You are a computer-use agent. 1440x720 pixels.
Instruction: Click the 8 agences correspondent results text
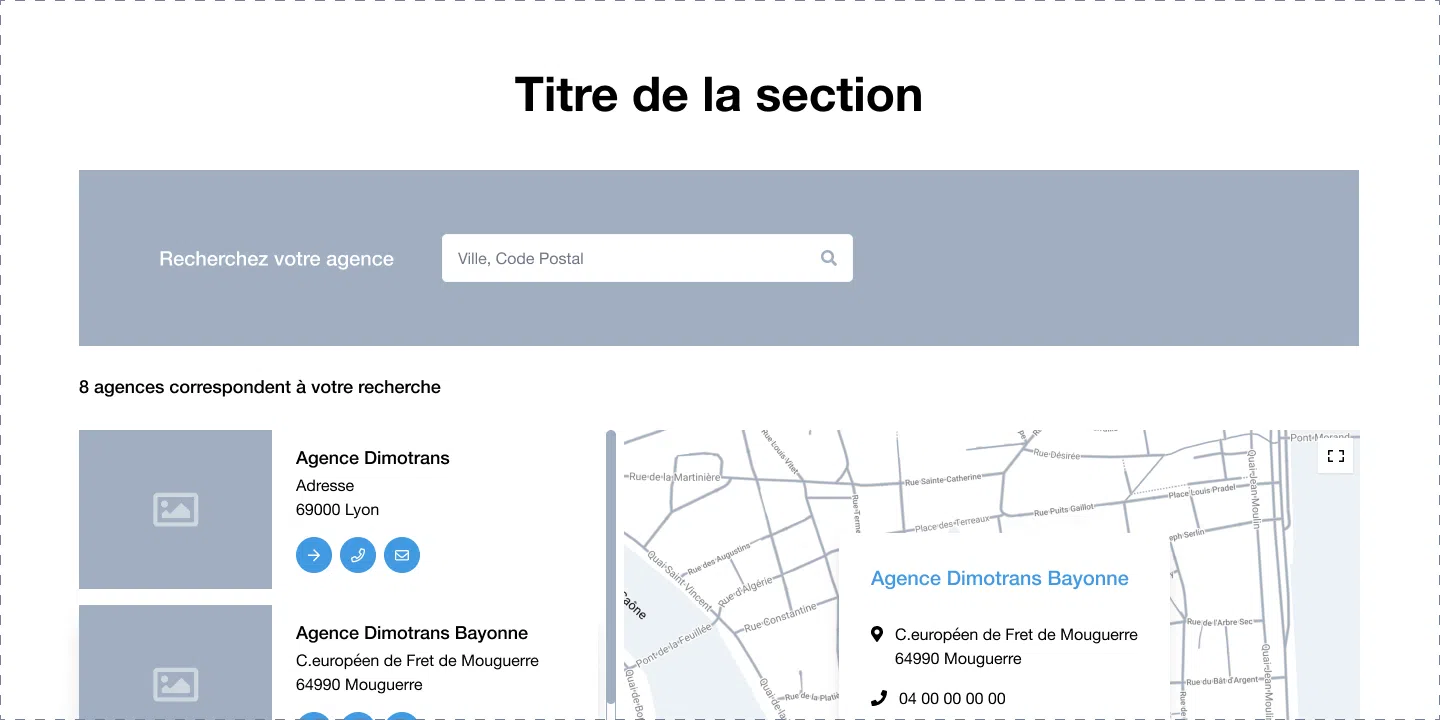click(259, 387)
